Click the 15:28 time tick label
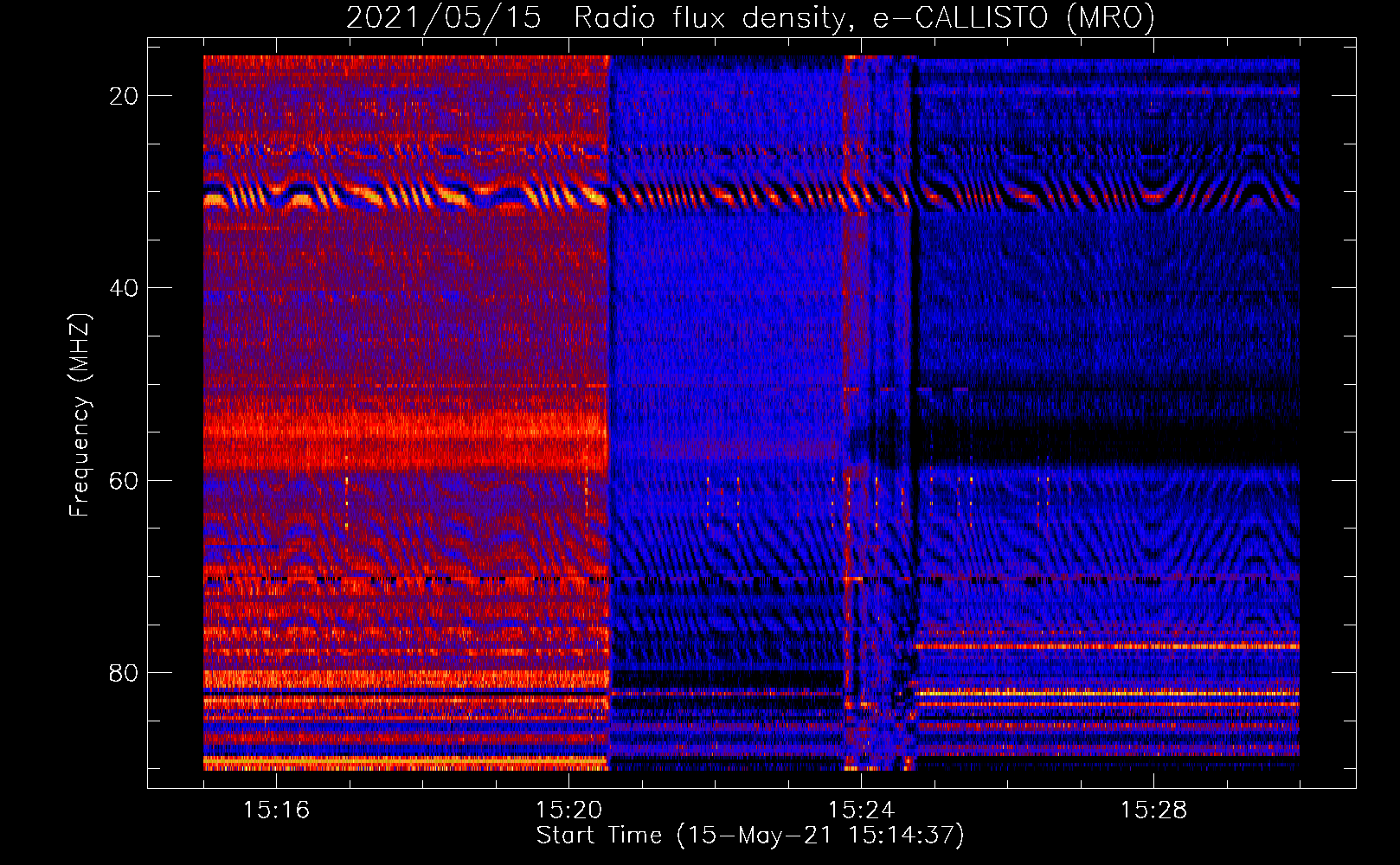Image resolution: width=1400 pixels, height=865 pixels. tap(1153, 810)
